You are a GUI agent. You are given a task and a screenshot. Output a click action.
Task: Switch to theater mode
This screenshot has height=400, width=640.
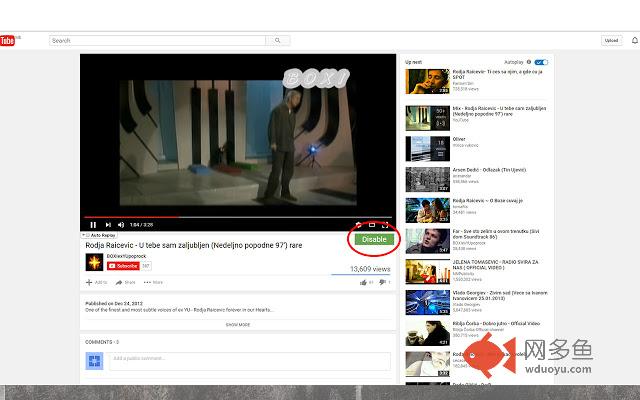tap(372, 224)
